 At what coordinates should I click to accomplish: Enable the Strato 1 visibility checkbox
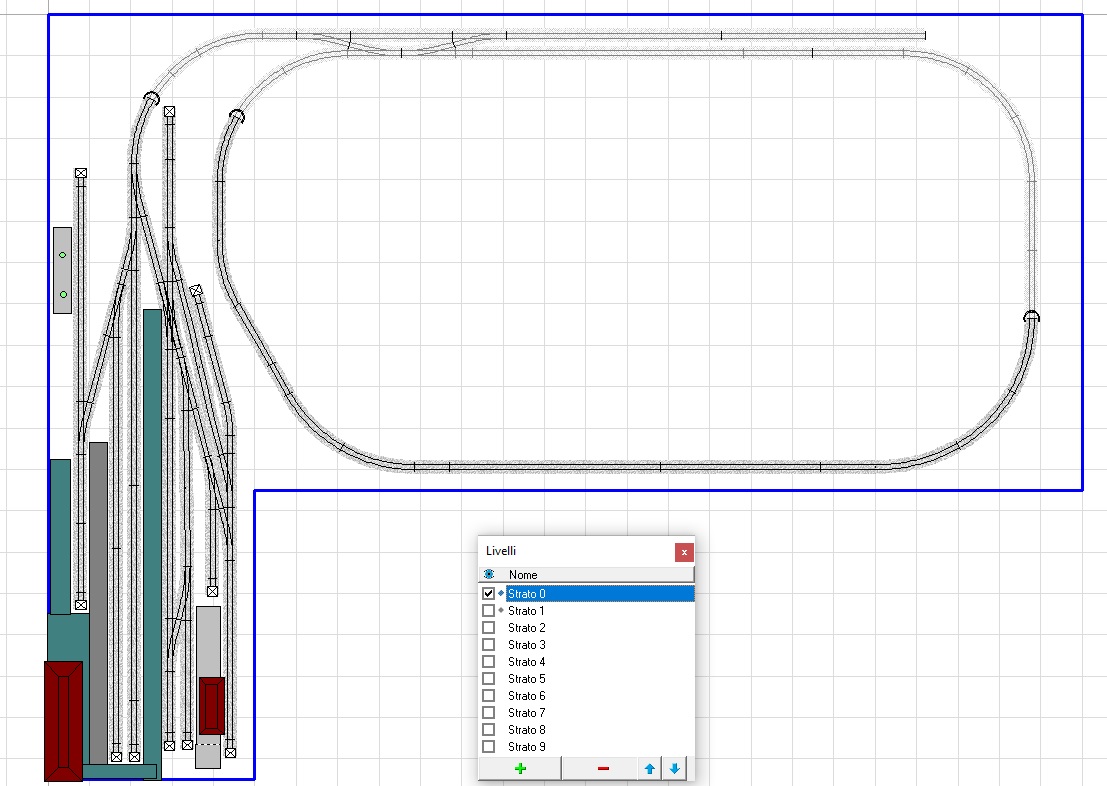(x=489, y=611)
